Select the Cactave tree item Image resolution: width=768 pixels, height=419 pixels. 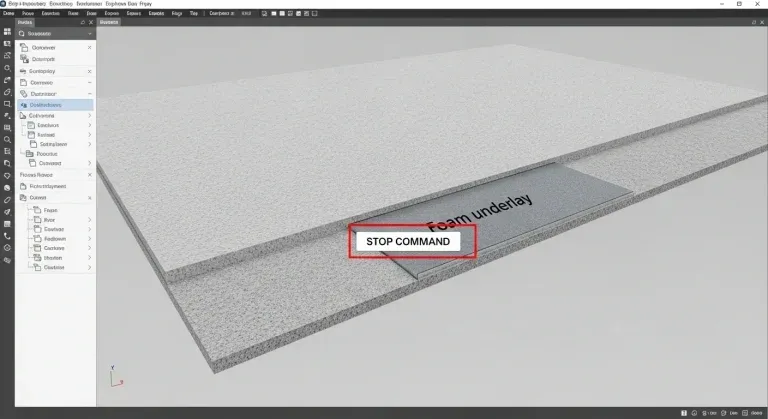point(49,248)
